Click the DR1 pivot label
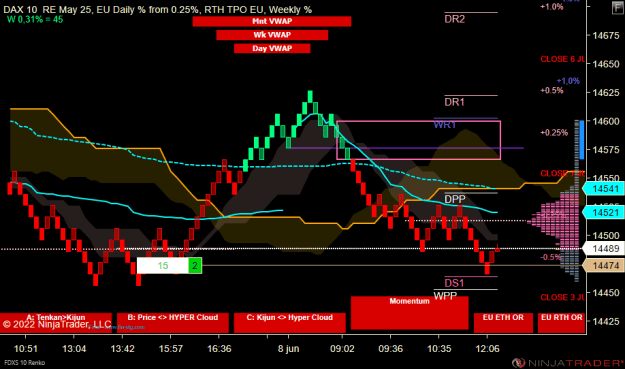Screen dimensions: 625x369 click(x=454, y=102)
